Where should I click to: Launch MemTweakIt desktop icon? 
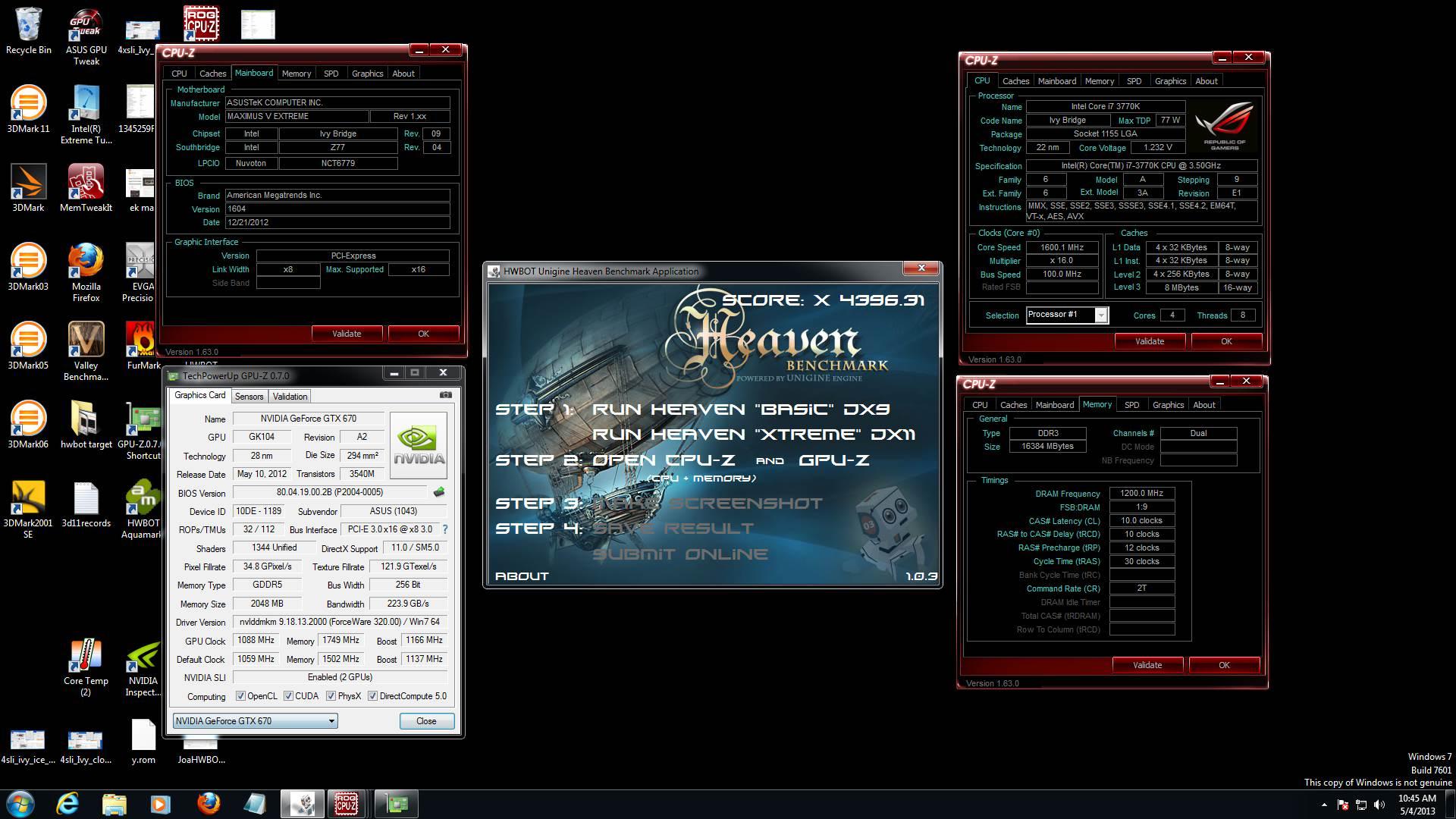click(x=86, y=188)
